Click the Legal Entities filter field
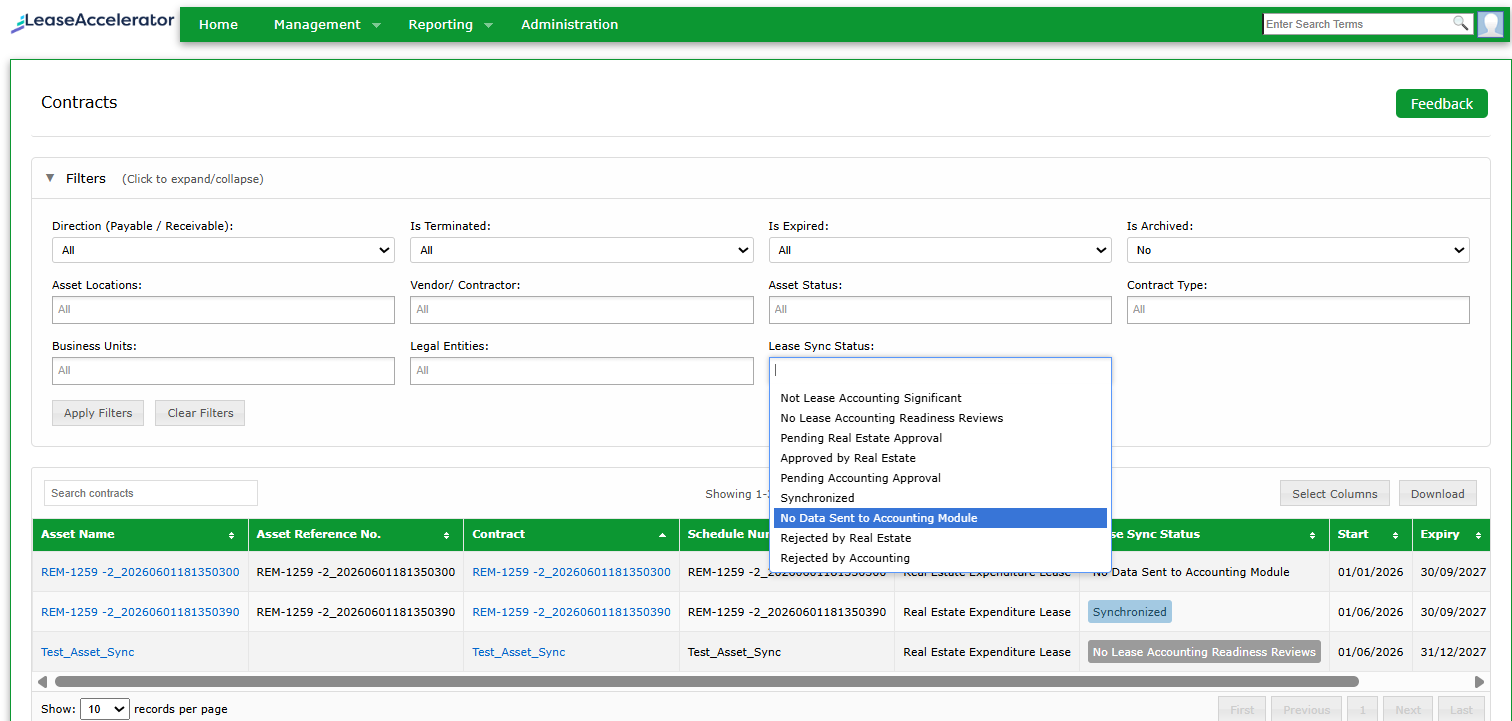The width and height of the screenshot is (1512, 721). (582, 371)
